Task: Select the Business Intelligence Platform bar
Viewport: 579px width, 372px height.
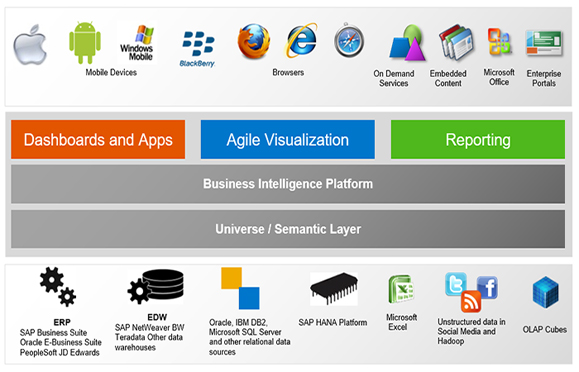Action: pyautogui.click(x=288, y=184)
